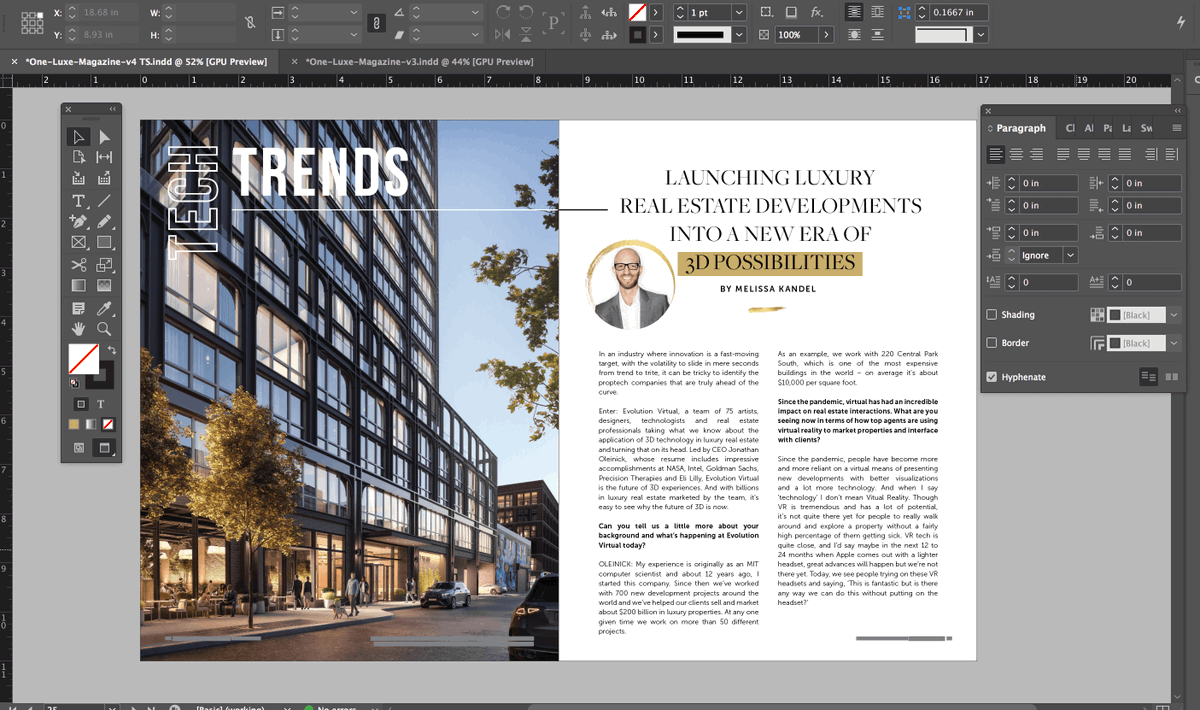Image resolution: width=1200 pixels, height=710 pixels.
Task: Open the Paragraph panel menu
Action: (x=1177, y=127)
